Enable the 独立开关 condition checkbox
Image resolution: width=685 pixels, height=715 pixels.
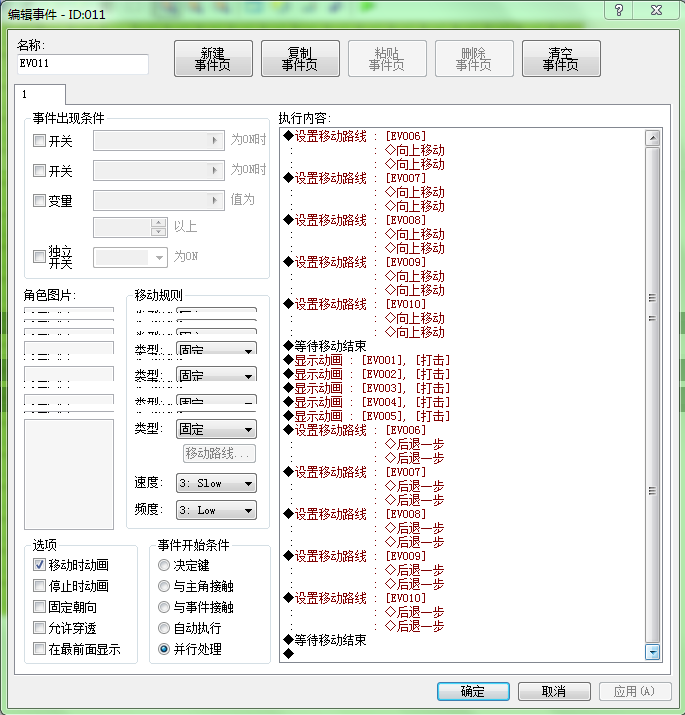click(40, 256)
